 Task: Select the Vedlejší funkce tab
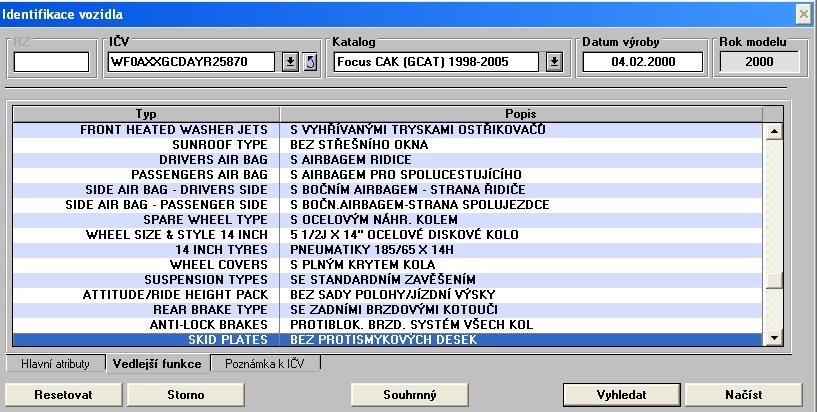pyautogui.click(x=157, y=364)
